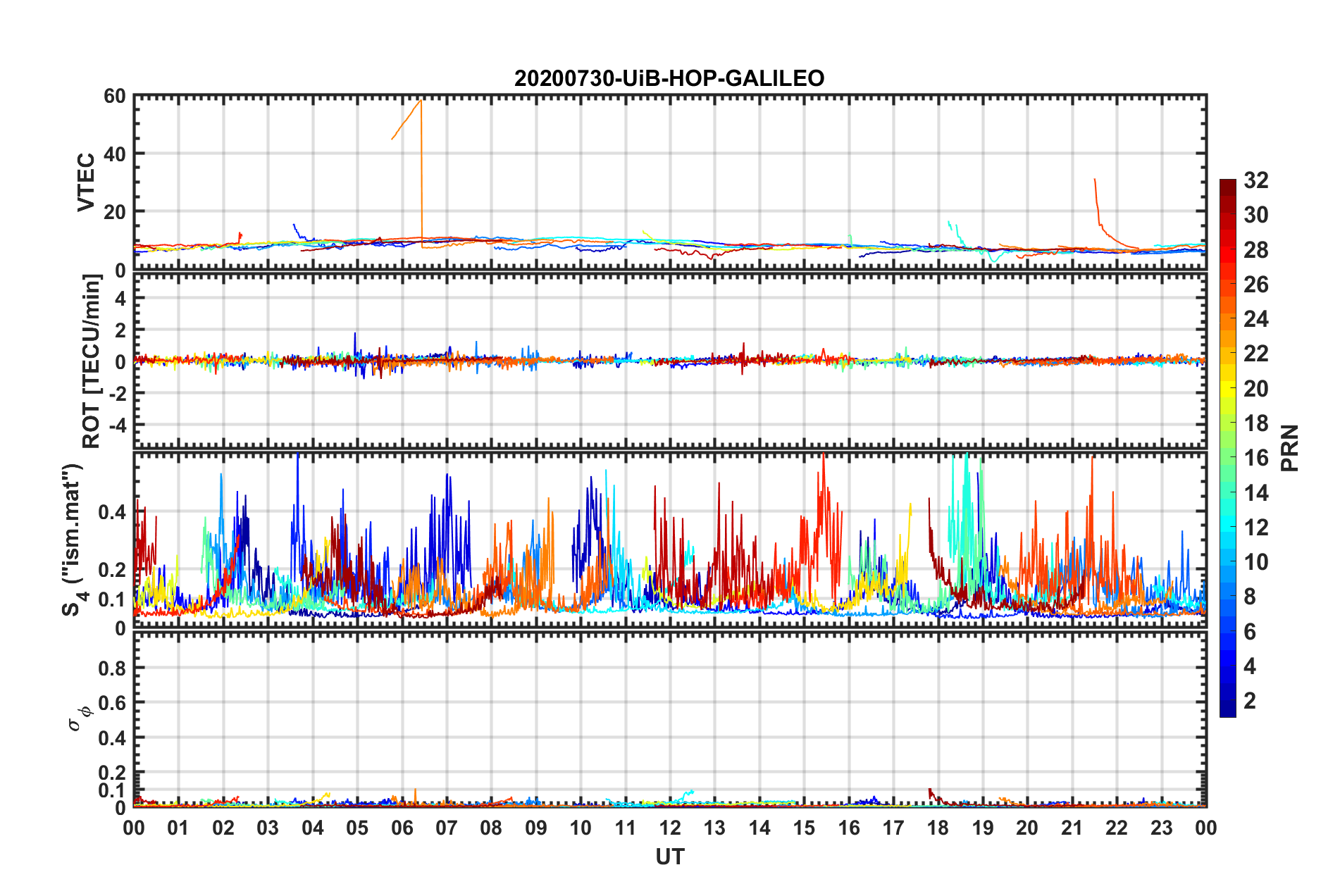Click colorbar tick label 16

[1255, 459]
